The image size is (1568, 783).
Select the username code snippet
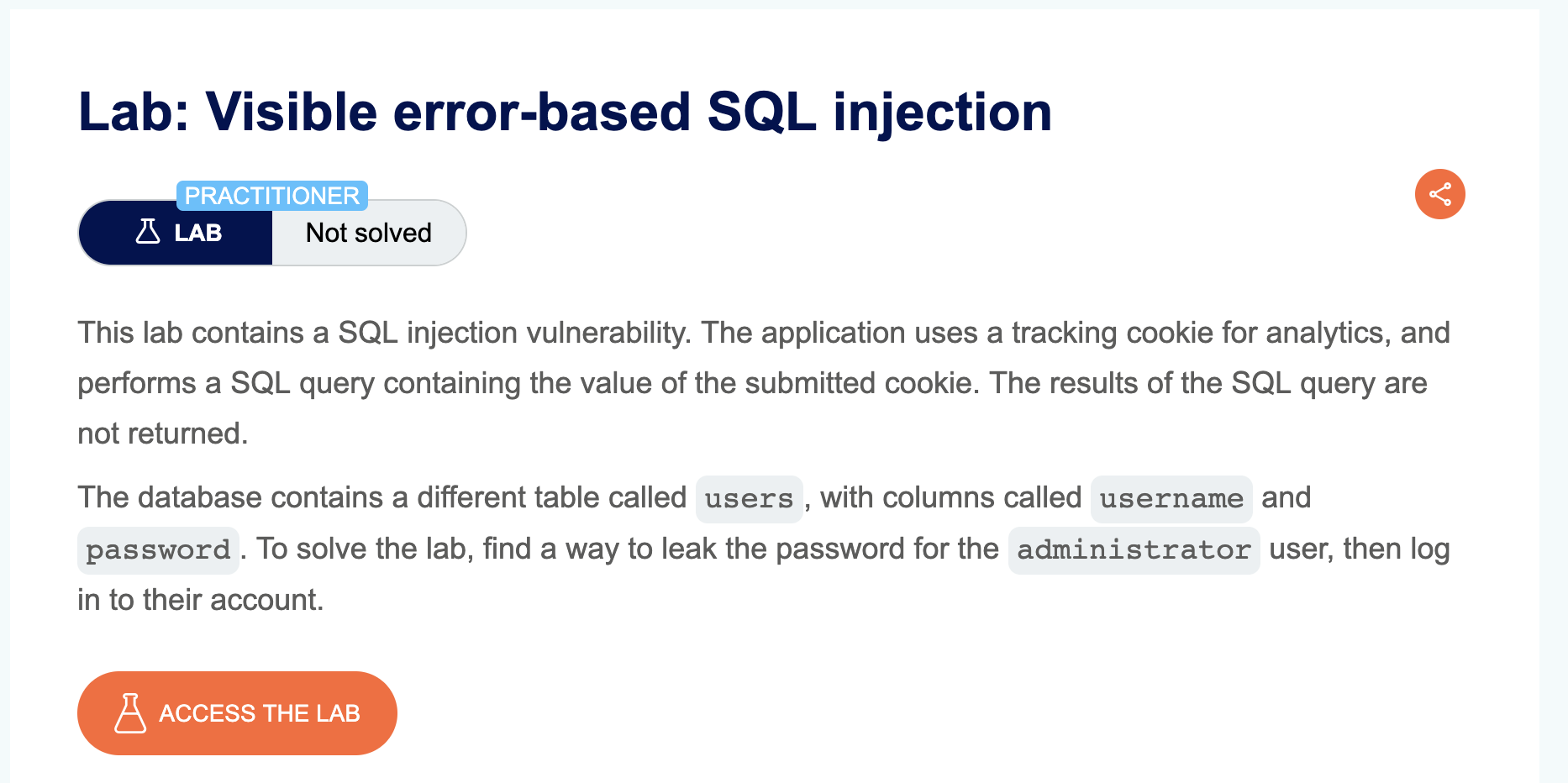coord(1171,499)
